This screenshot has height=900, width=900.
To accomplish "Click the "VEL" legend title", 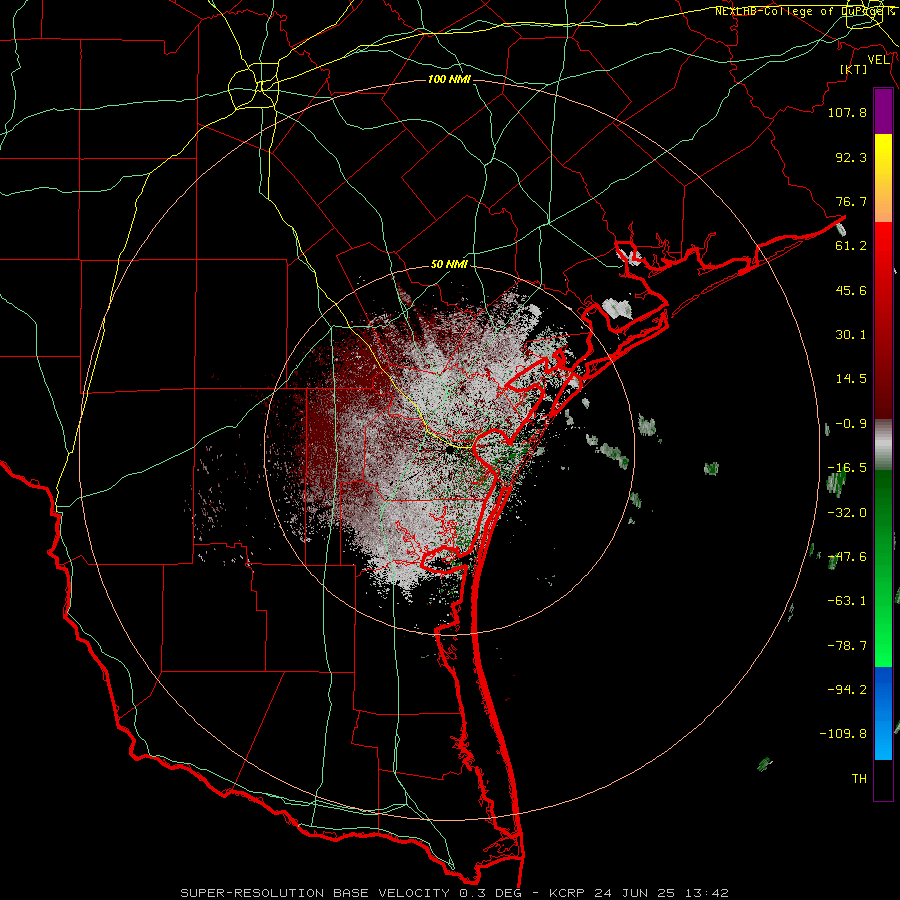I will point(878,60).
